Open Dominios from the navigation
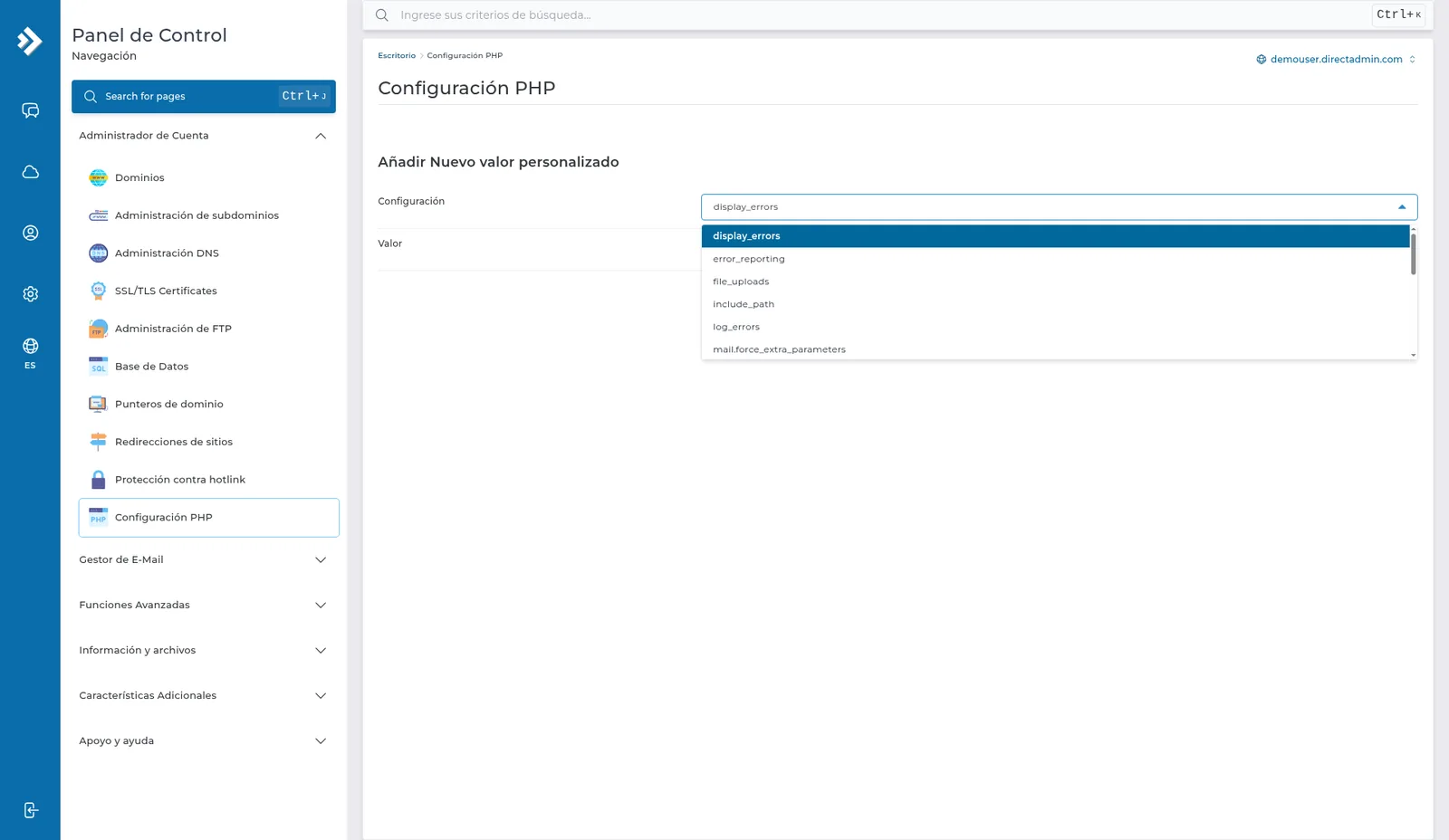This screenshot has width=1449, height=840. pyautogui.click(x=209, y=177)
